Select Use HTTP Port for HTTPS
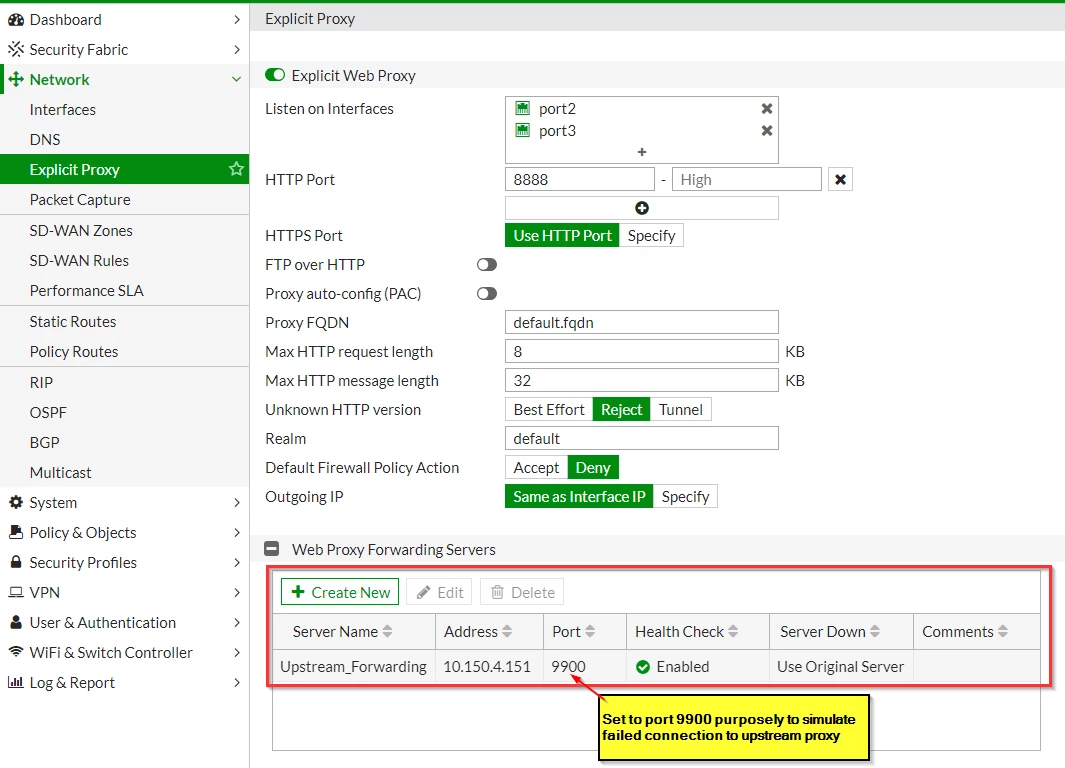Image resolution: width=1065 pixels, height=768 pixels. tap(562, 236)
